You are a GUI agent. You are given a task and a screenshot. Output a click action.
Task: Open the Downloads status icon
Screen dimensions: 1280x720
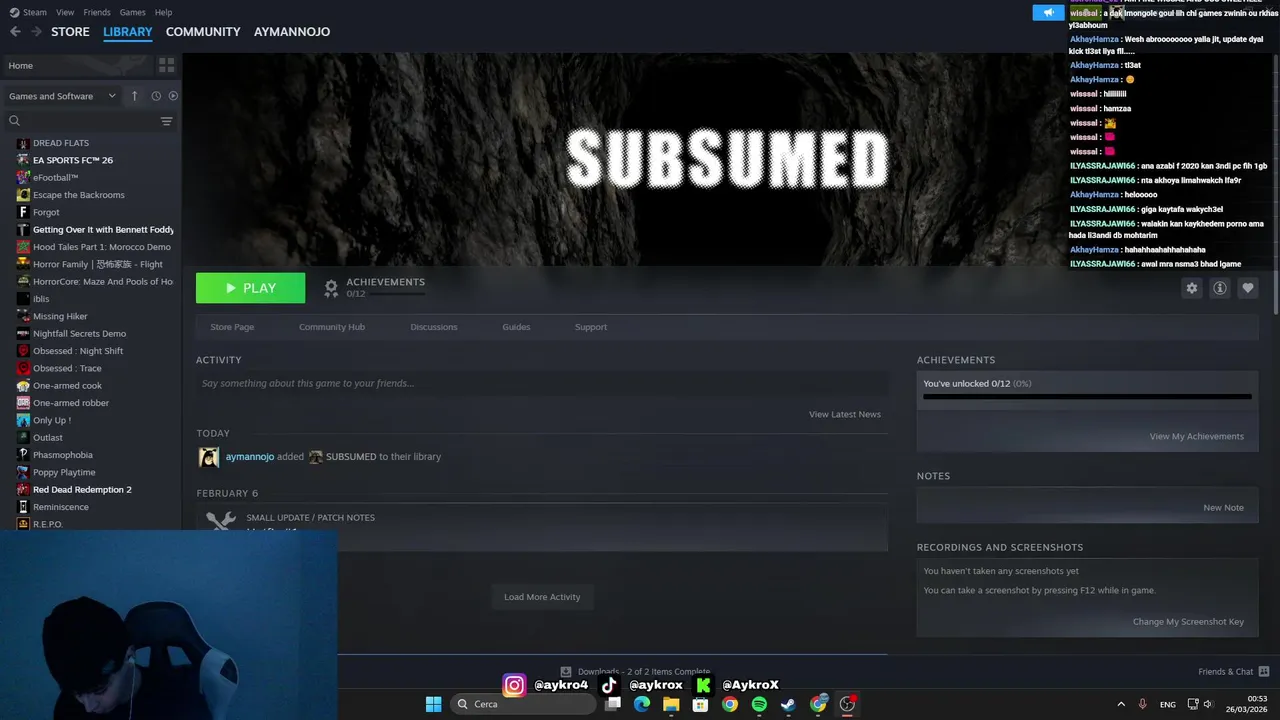click(566, 671)
